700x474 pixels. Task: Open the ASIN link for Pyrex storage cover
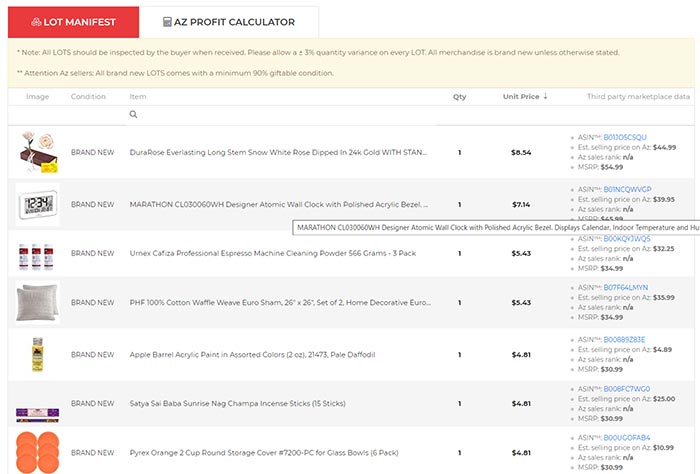click(x=627, y=438)
